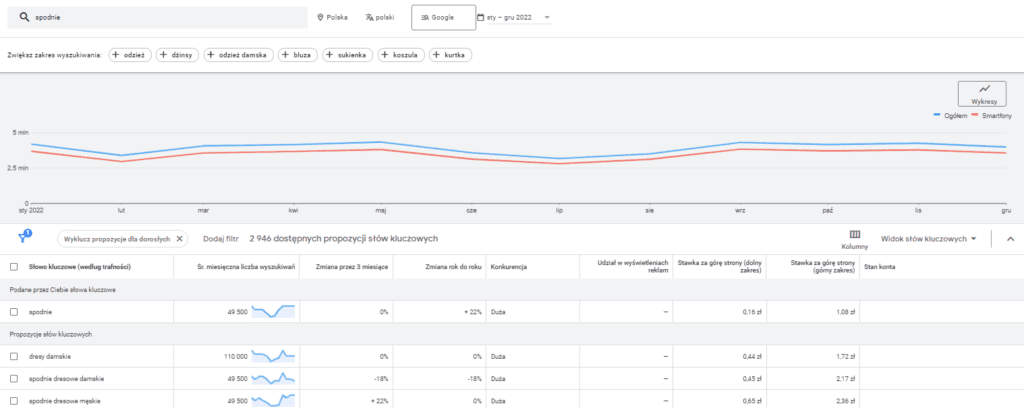Click '2 946 dostępnych propozycji słów kluczowych' text
1024x408 pixels.
coord(344,239)
